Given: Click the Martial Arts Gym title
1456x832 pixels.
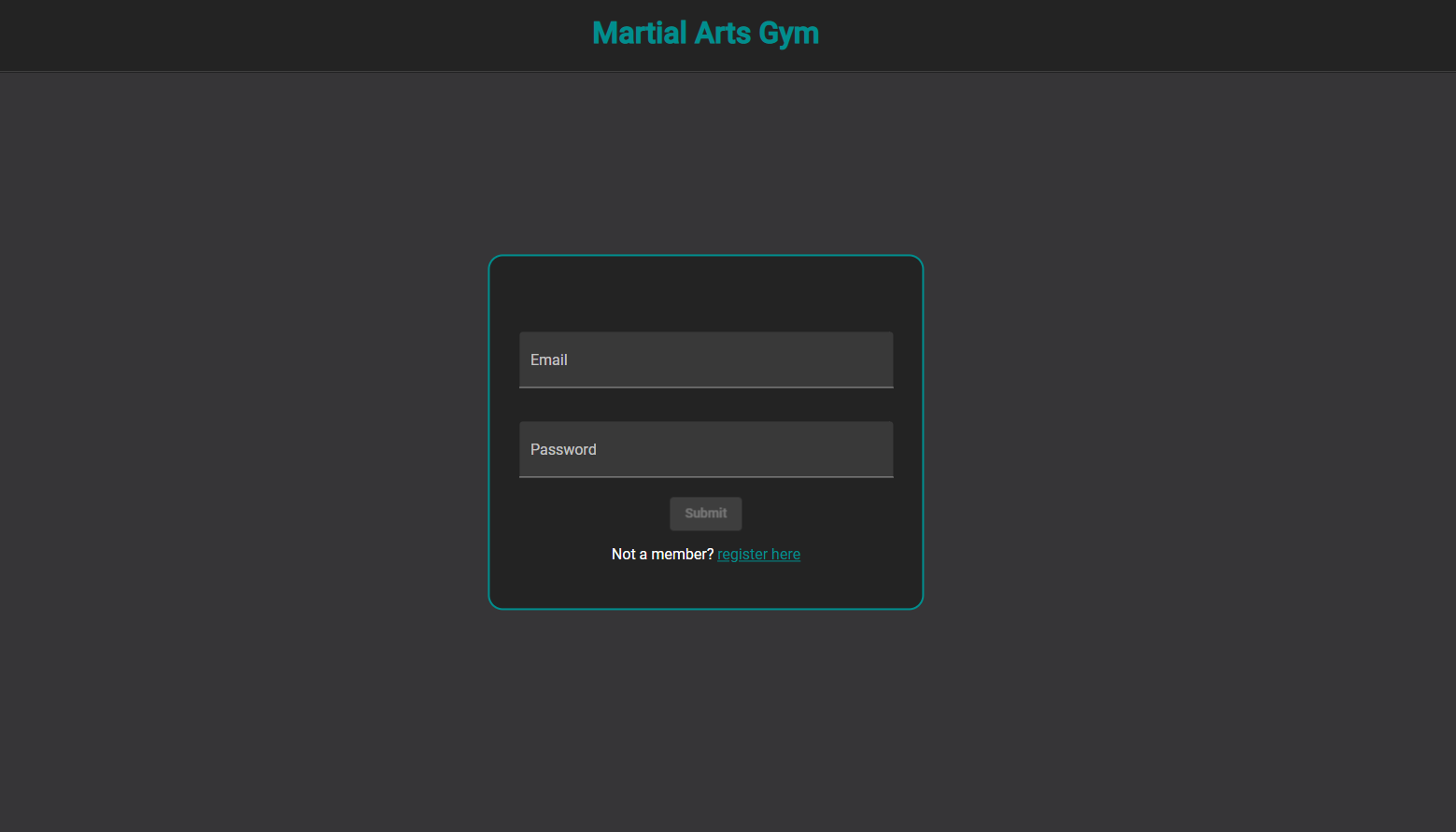Looking at the screenshot, I should tap(705, 34).
